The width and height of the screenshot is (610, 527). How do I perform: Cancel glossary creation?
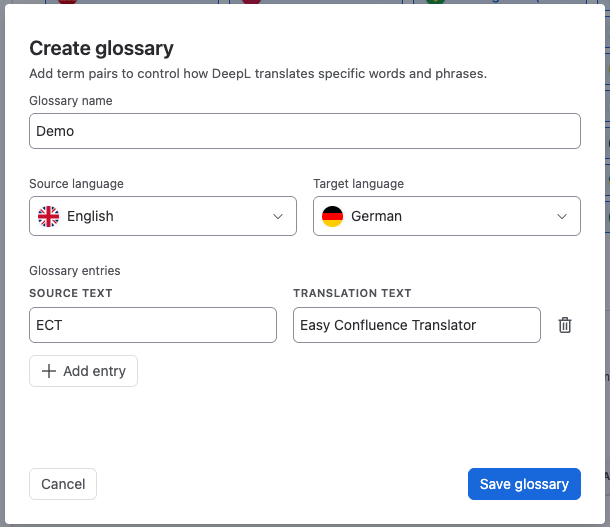pos(63,484)
